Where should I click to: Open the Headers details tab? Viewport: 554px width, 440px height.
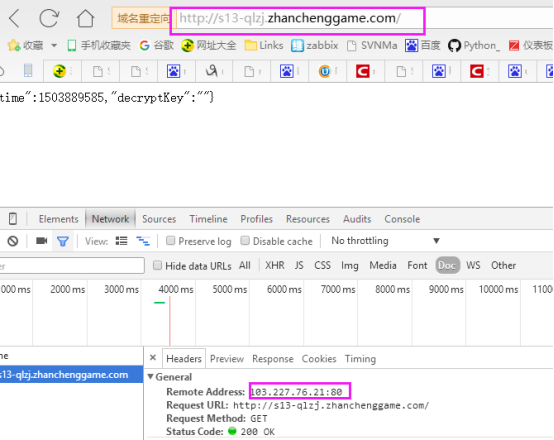pyautogui.click(x=184, y=359)
